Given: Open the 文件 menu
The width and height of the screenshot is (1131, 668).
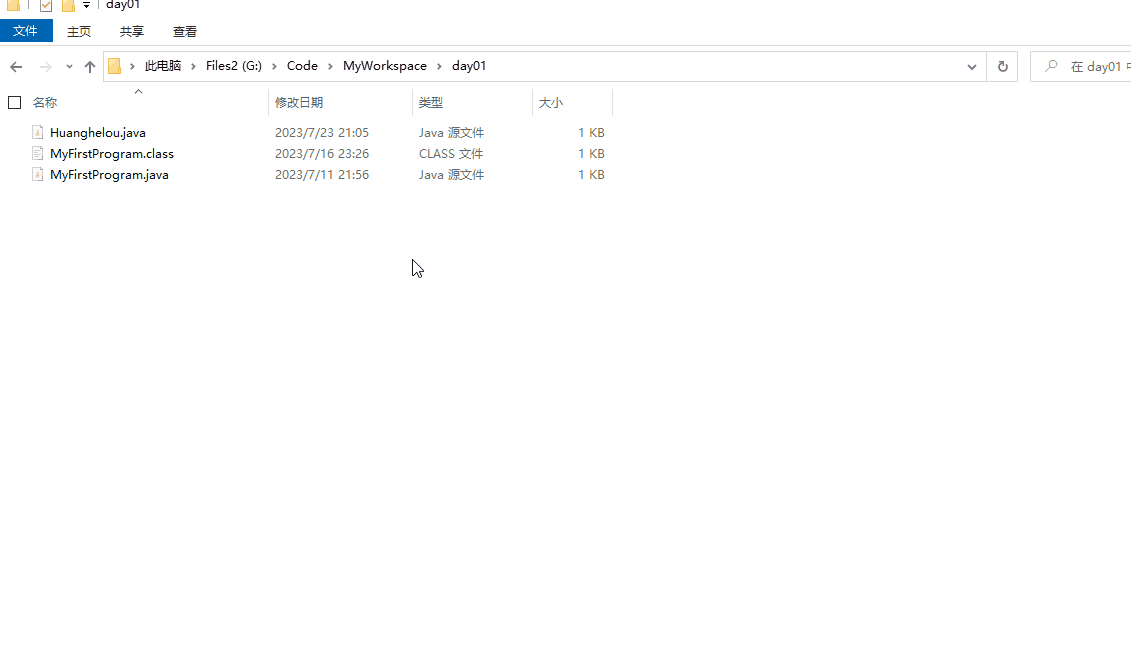Looking at the screenshot, I should pyautogui.click(x=26, y=32).
